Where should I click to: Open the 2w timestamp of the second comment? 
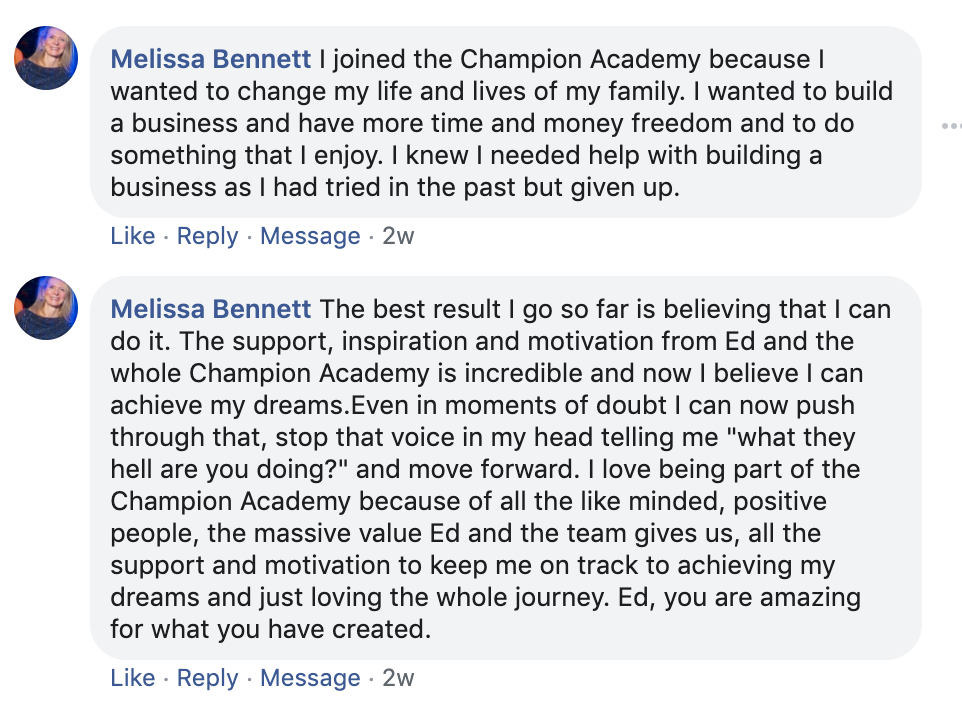point(398,678)
